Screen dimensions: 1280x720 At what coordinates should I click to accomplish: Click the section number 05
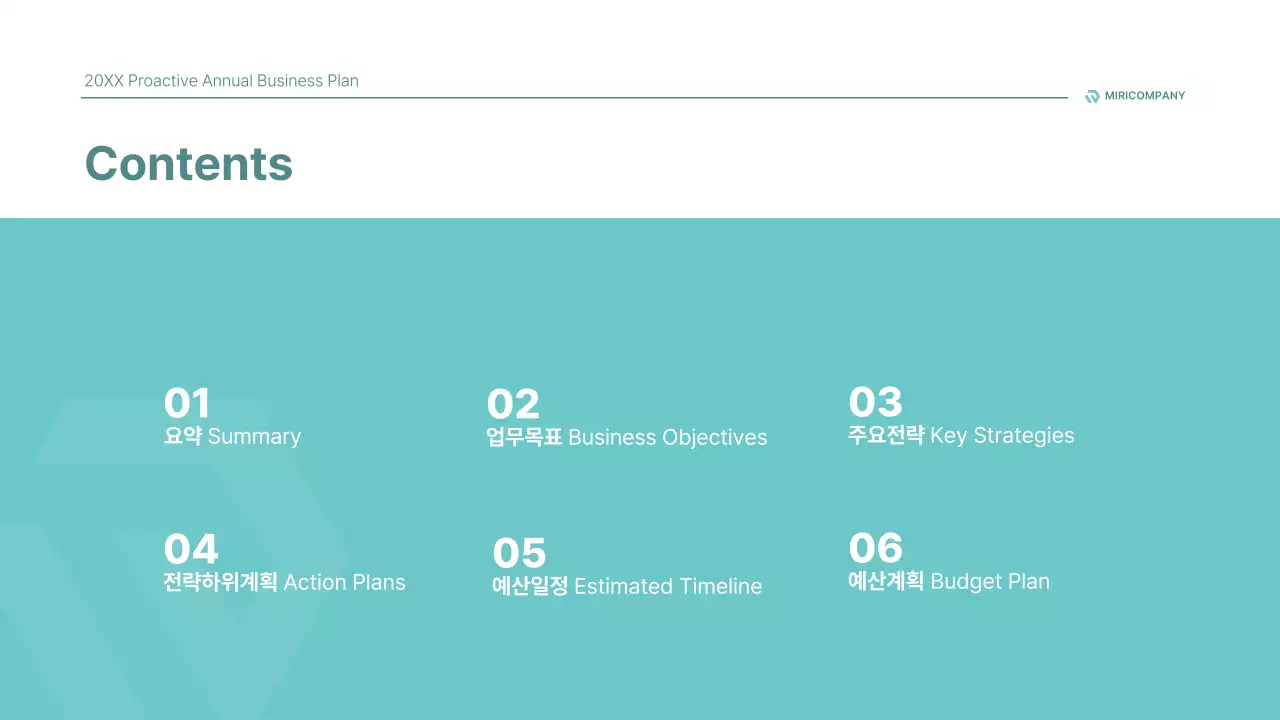click(x=519, y=553)
